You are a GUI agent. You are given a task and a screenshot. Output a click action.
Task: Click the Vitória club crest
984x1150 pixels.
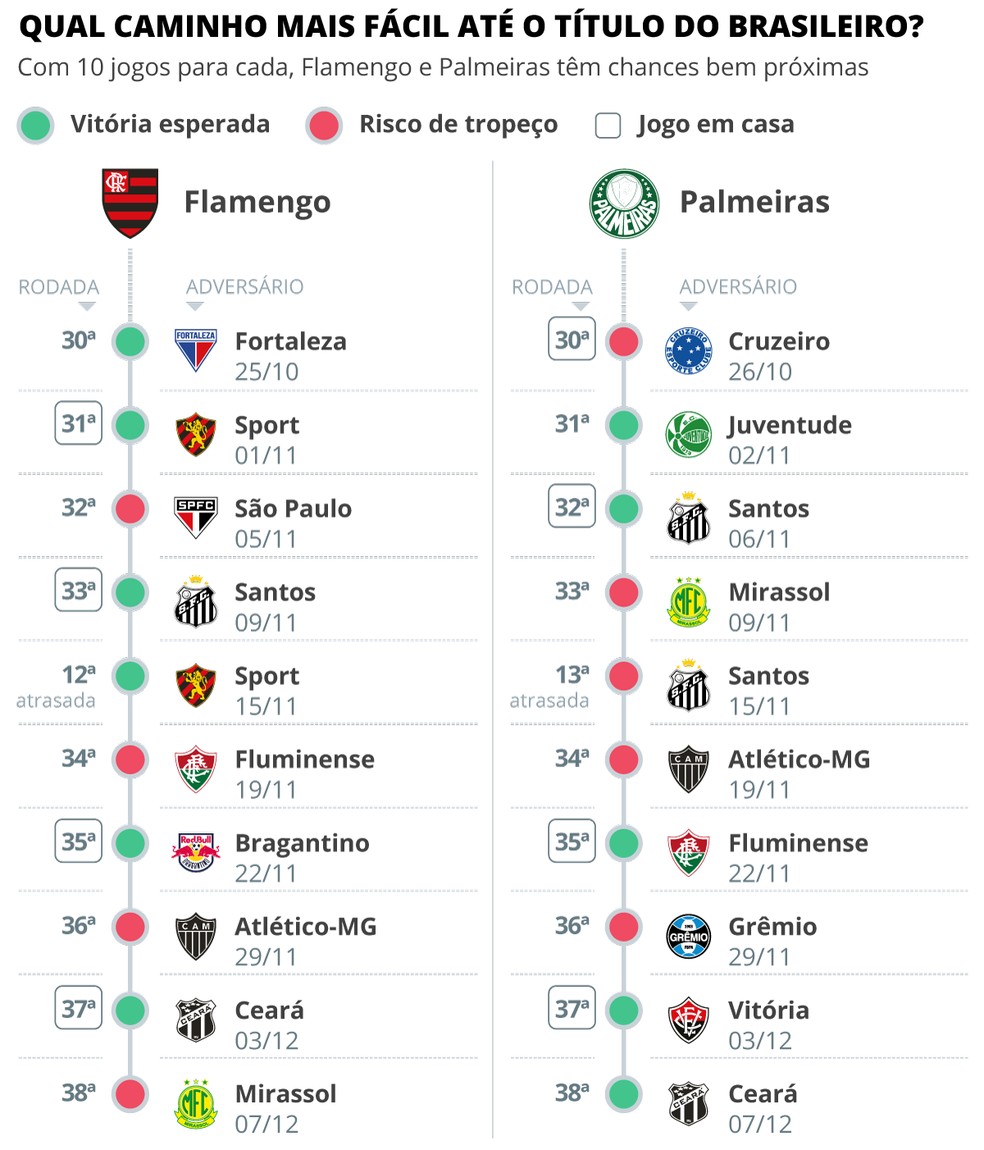(x=689, y=1020)
